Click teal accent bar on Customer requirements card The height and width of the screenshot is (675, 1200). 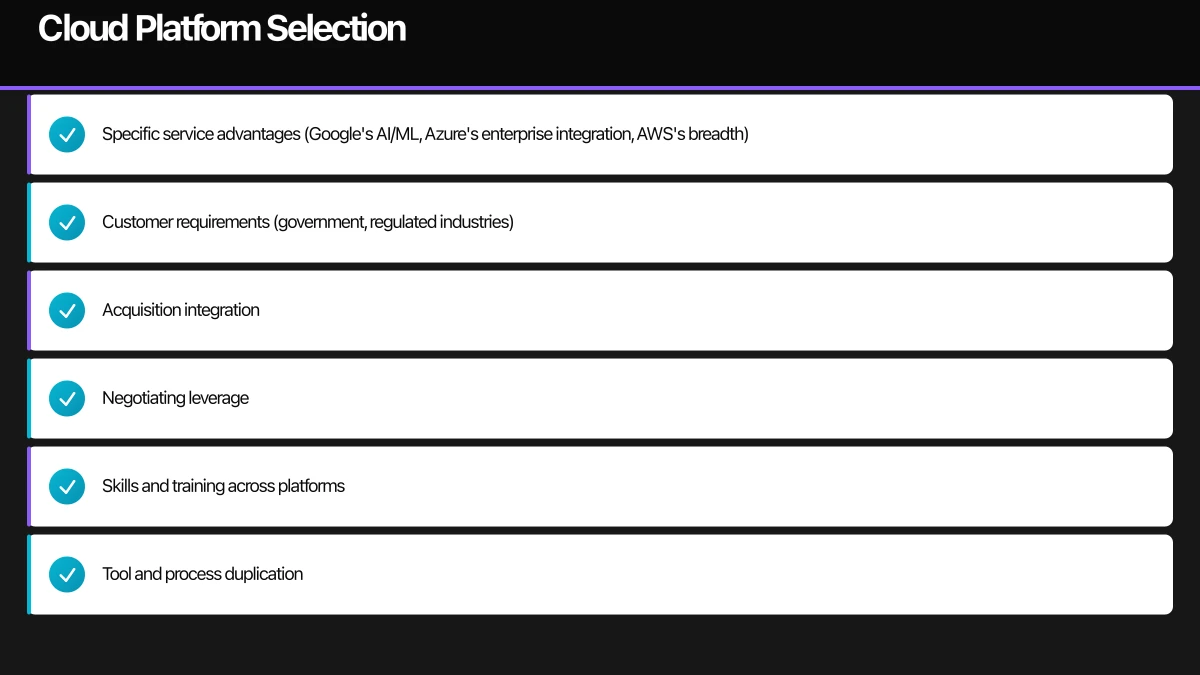pyautogui.click(x=29, y=222)
